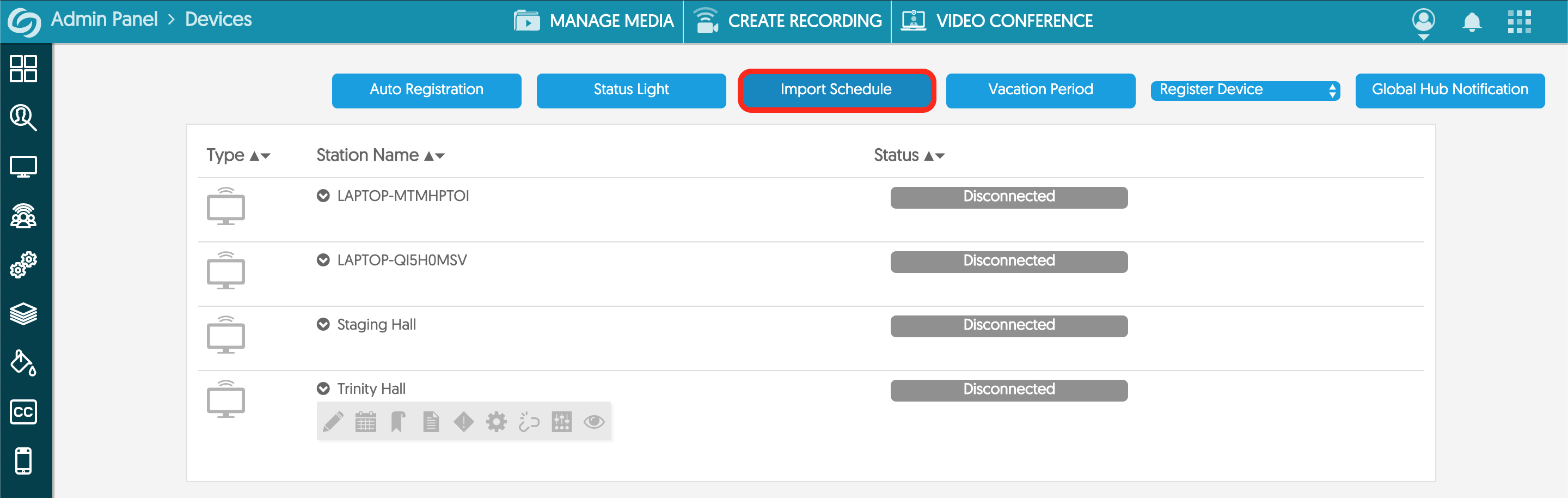Click the bookmark icon for Trinity Hall

coord(398,421)
